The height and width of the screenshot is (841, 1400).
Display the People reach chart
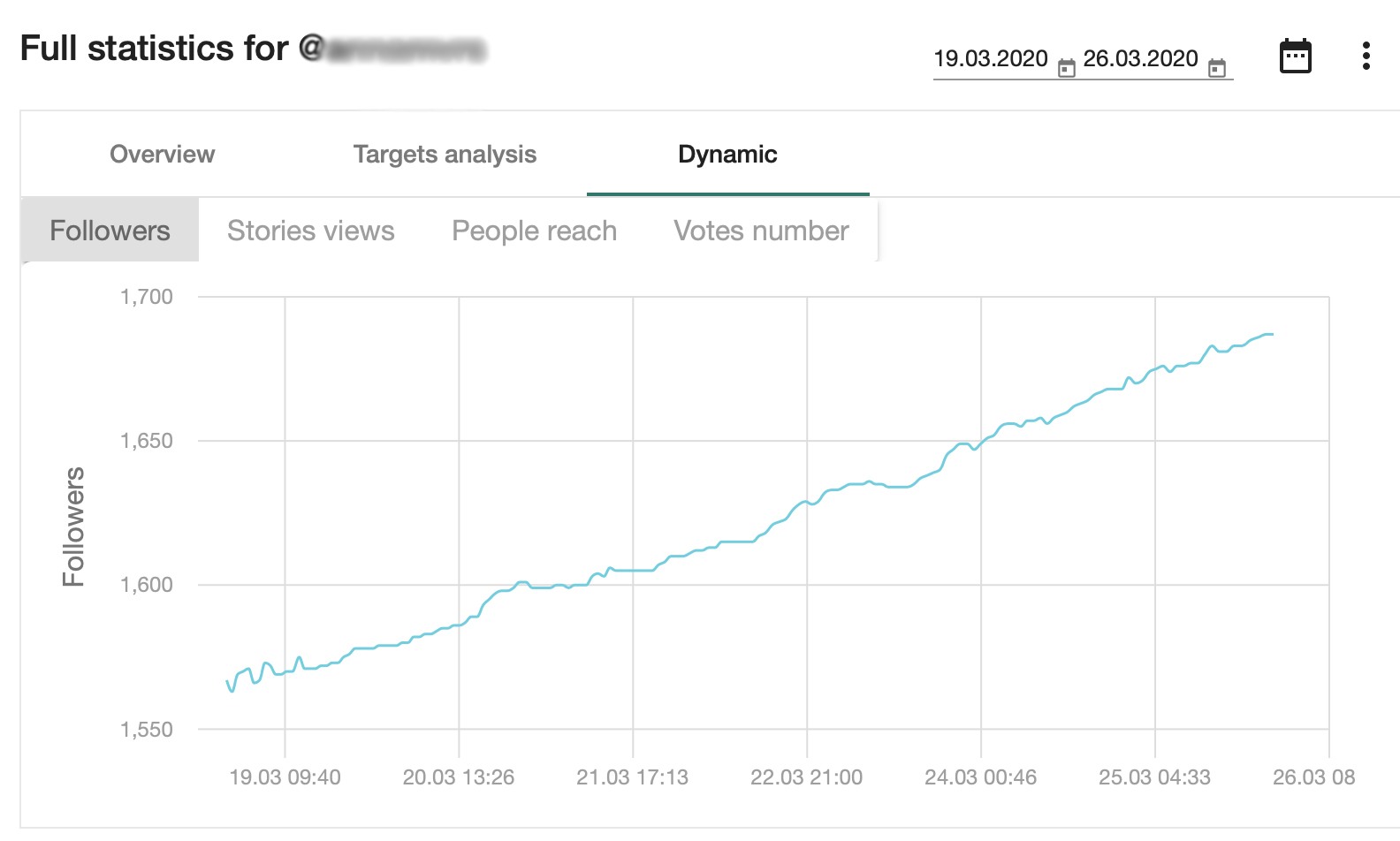tap(534, 231)
